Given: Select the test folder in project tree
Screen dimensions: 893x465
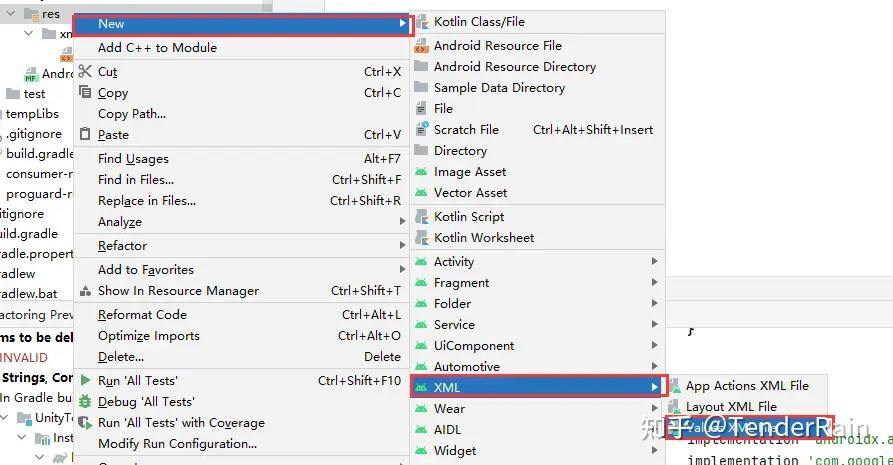Looking at the screenshot, I should click(x=34, y=94).
